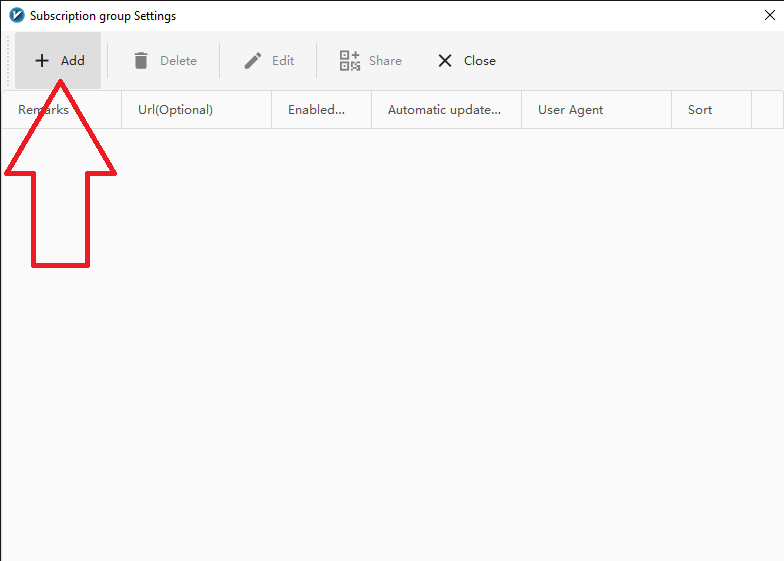
Task: Choose the Share text label in the toolbar
Action: point(385,61)
